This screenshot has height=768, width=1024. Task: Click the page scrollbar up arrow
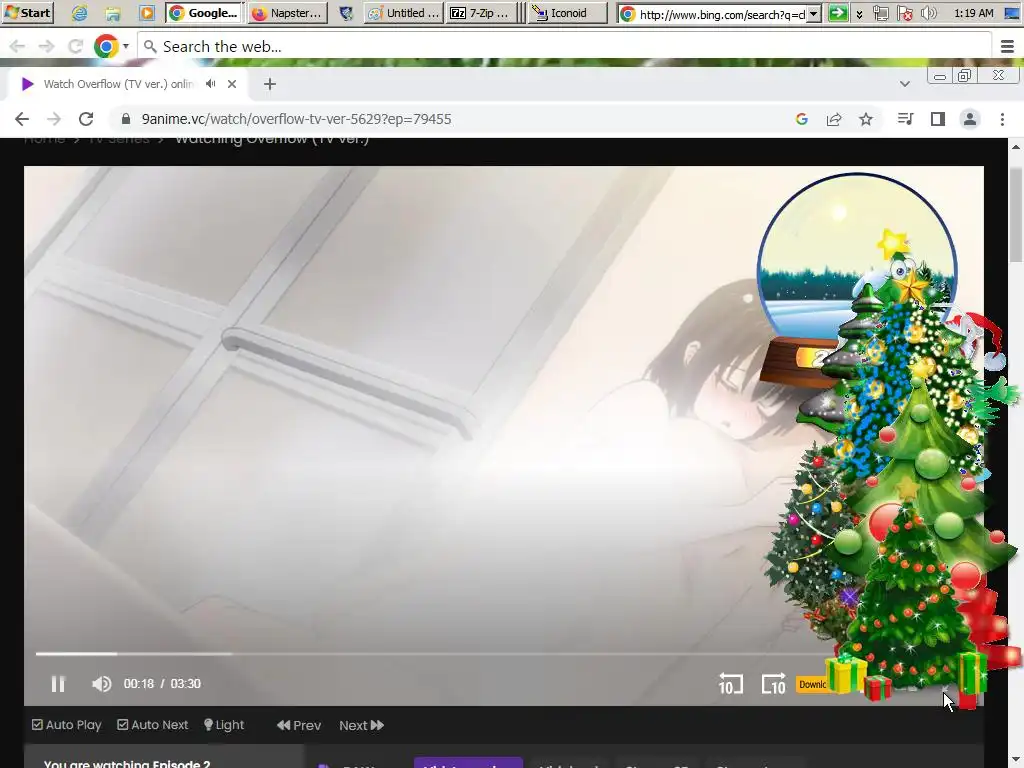click(1016, 147)
